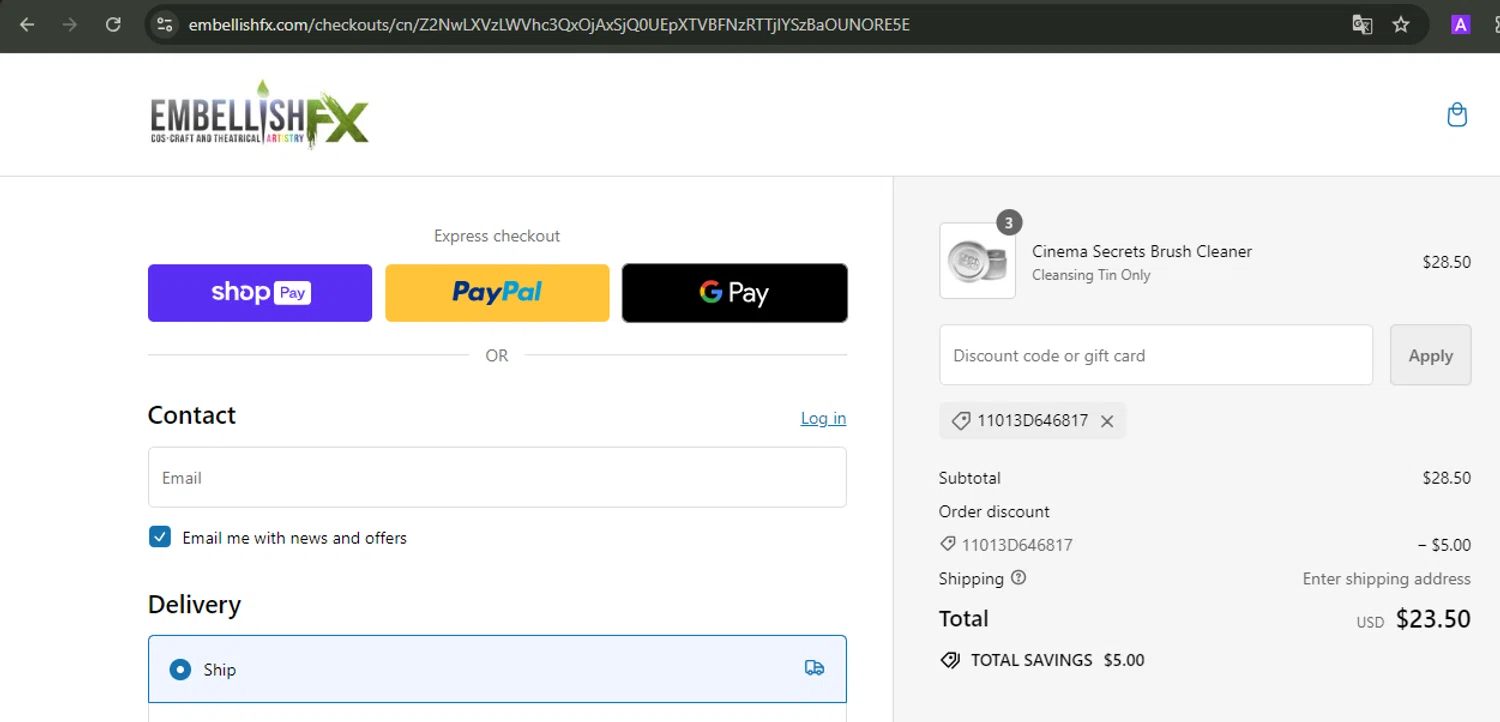Image resolution: width=1500 pixels, height=722 pixels.
Task: Click the Order discount label
Action: [x=994, y=511]
